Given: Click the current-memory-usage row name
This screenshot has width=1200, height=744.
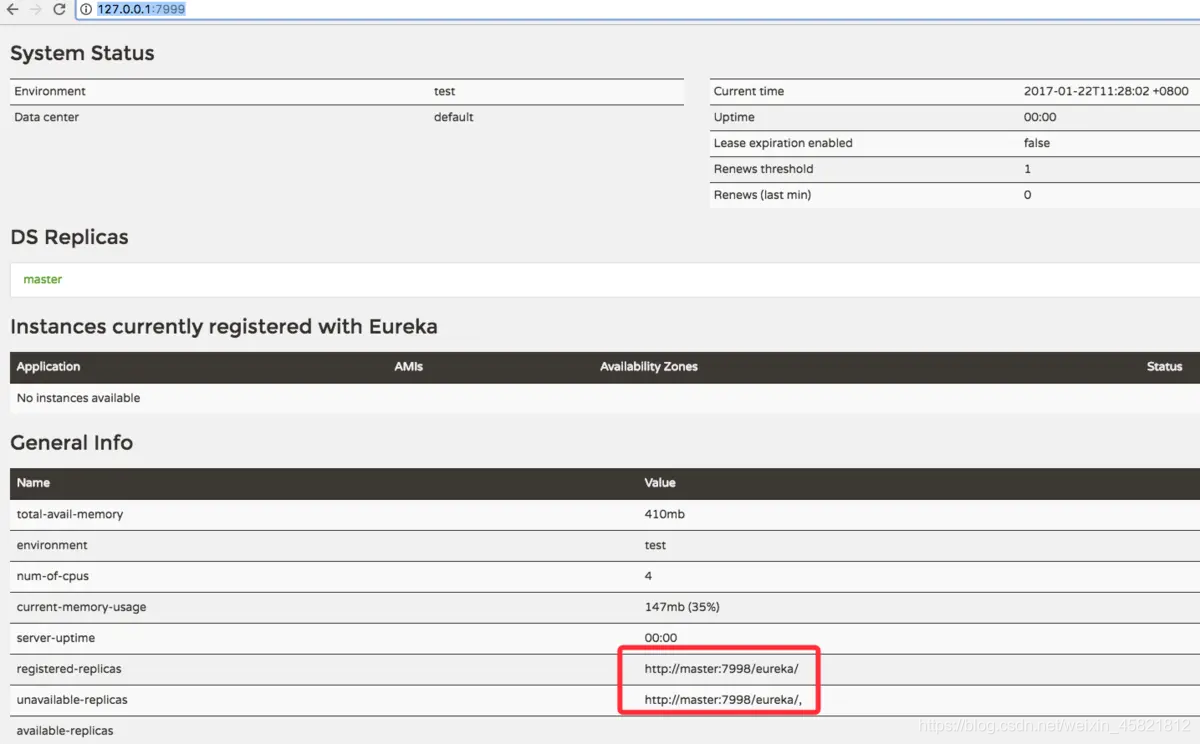Looking at the screenshot, I should click(x=81, y=607).
